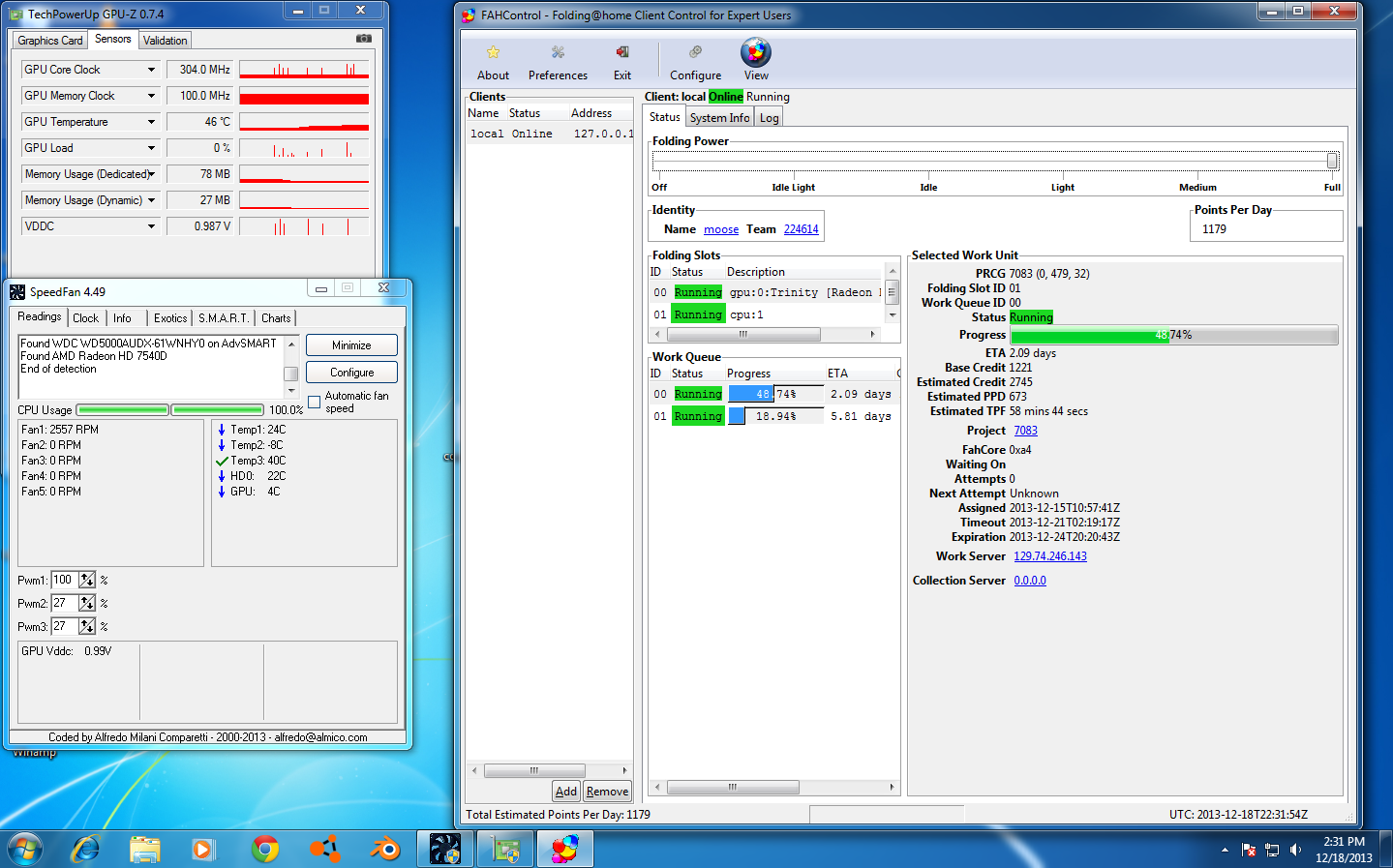Open the Blender icon on the taskbar

click(x=385, y=850)
